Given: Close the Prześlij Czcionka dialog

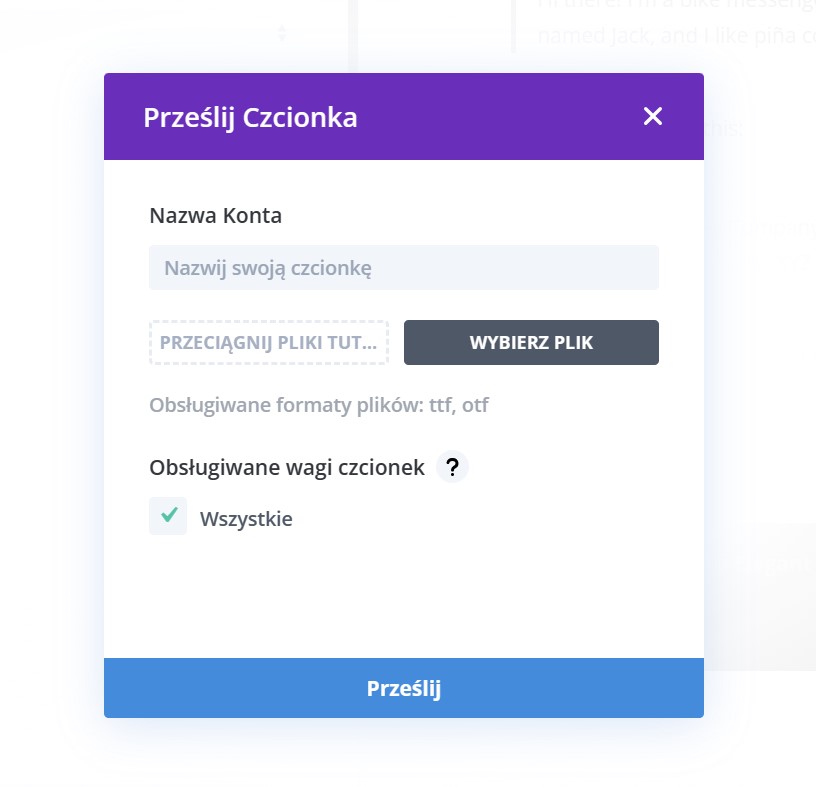Looking at the screenshot, I should (653, 116).
